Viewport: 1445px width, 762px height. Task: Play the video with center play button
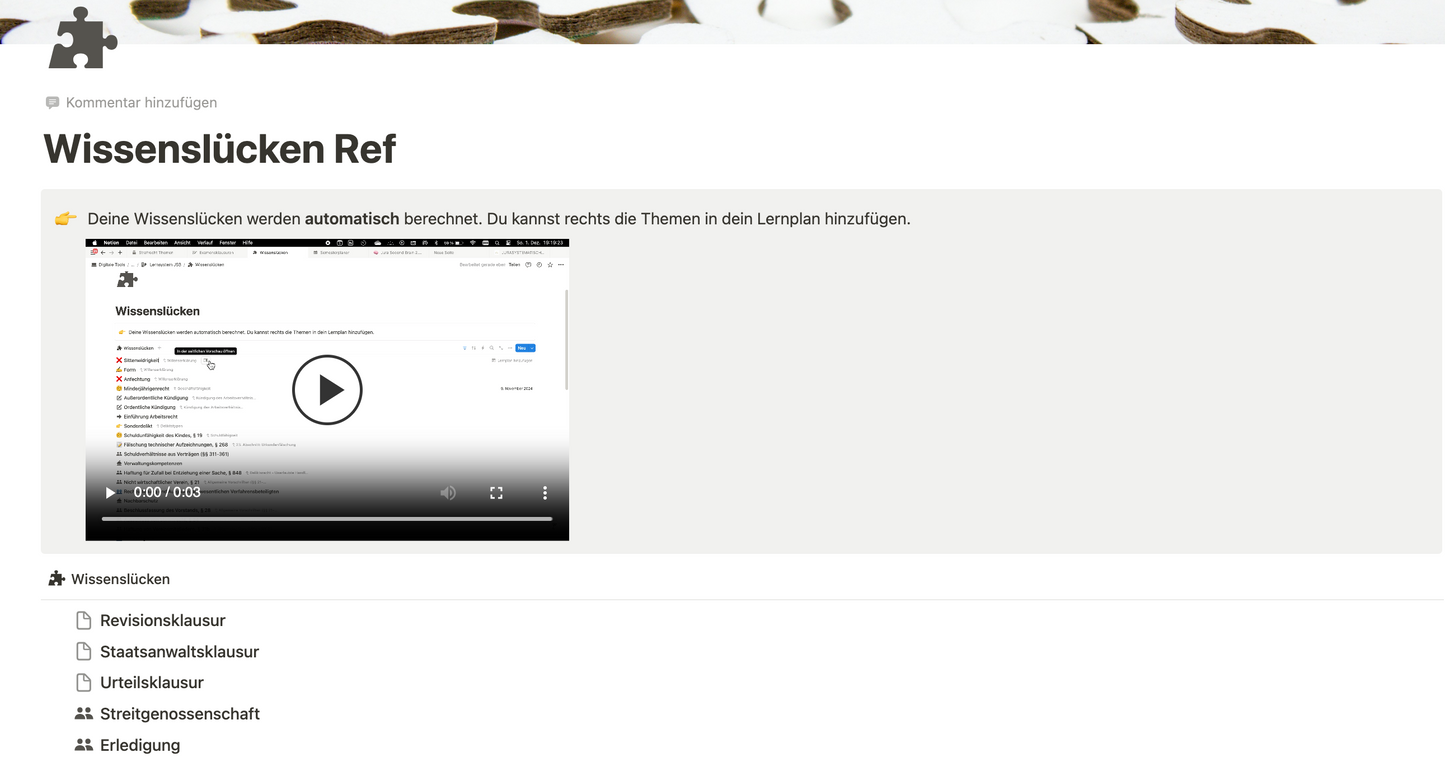[x=327, y=390]
